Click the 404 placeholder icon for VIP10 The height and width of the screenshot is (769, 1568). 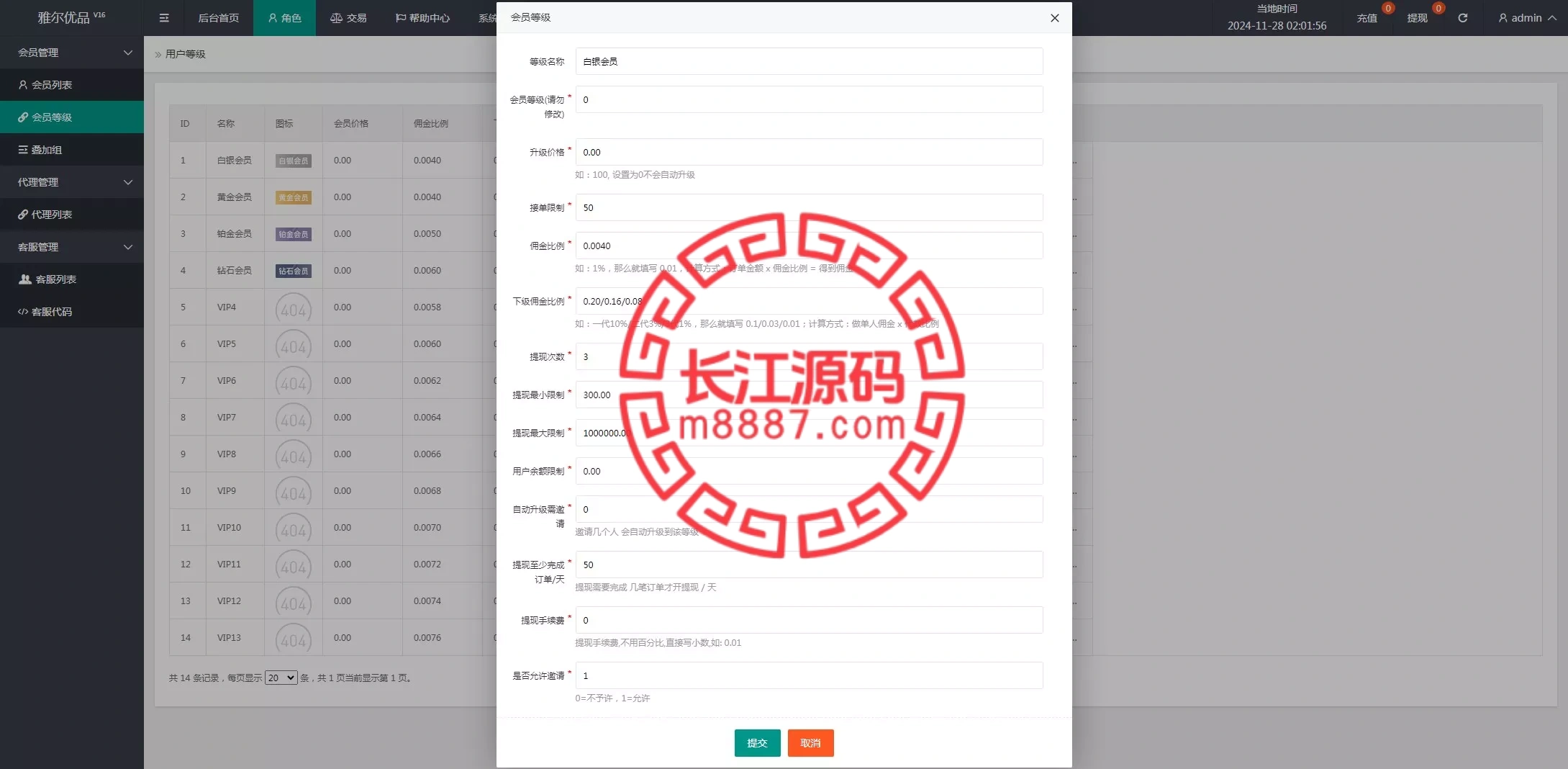click(x=294, y=528)
